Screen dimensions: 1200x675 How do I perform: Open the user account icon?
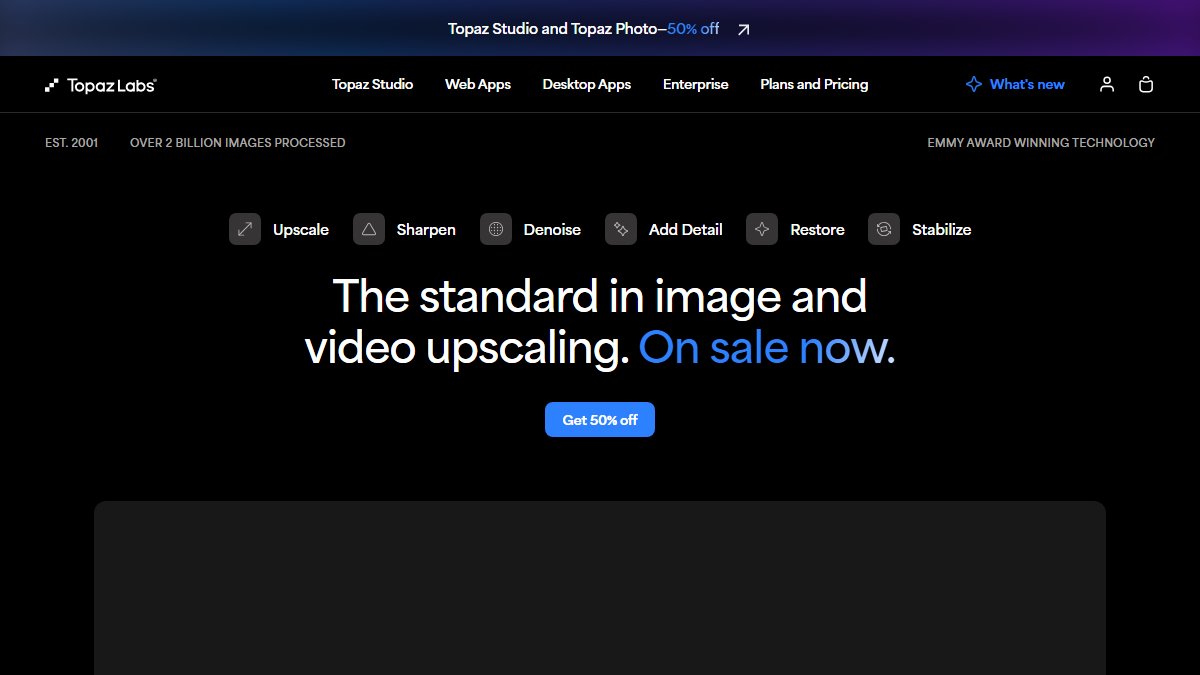click(1106, 85)
